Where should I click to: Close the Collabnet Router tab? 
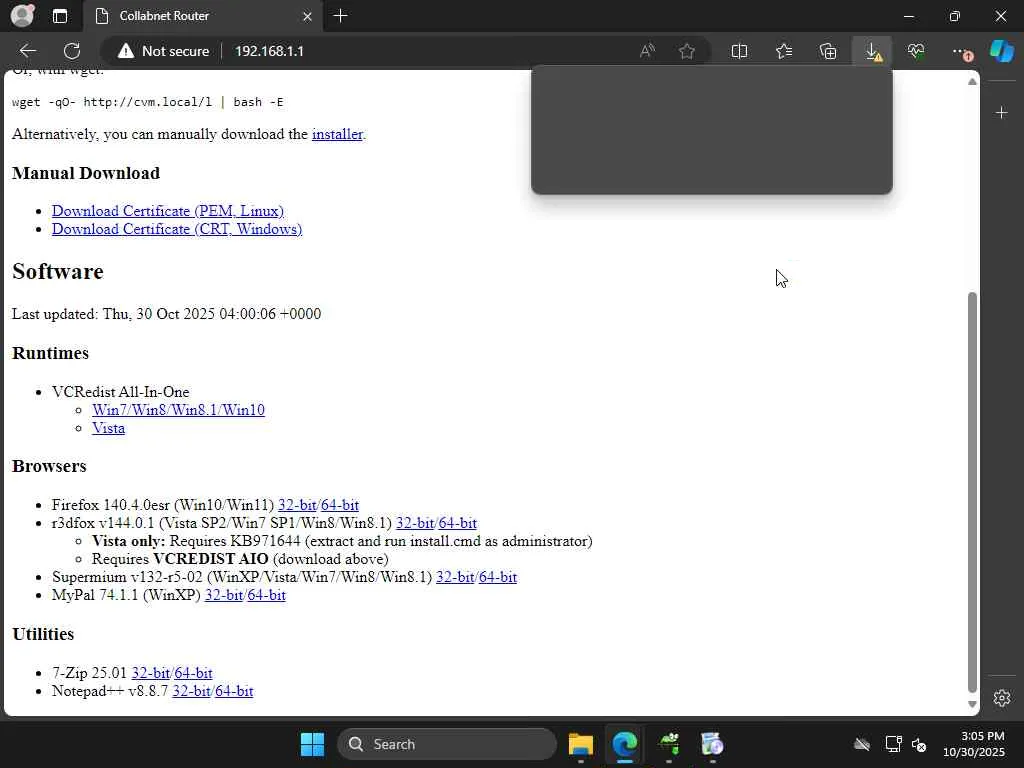(x=308, y=16)
